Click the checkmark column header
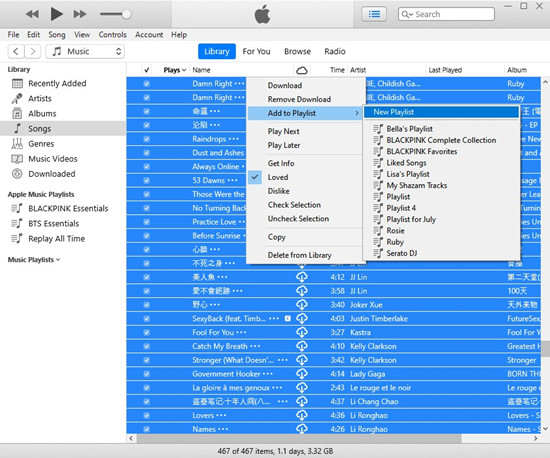The width and height of the screenshot is (550, 458). [x=147, y=70]
